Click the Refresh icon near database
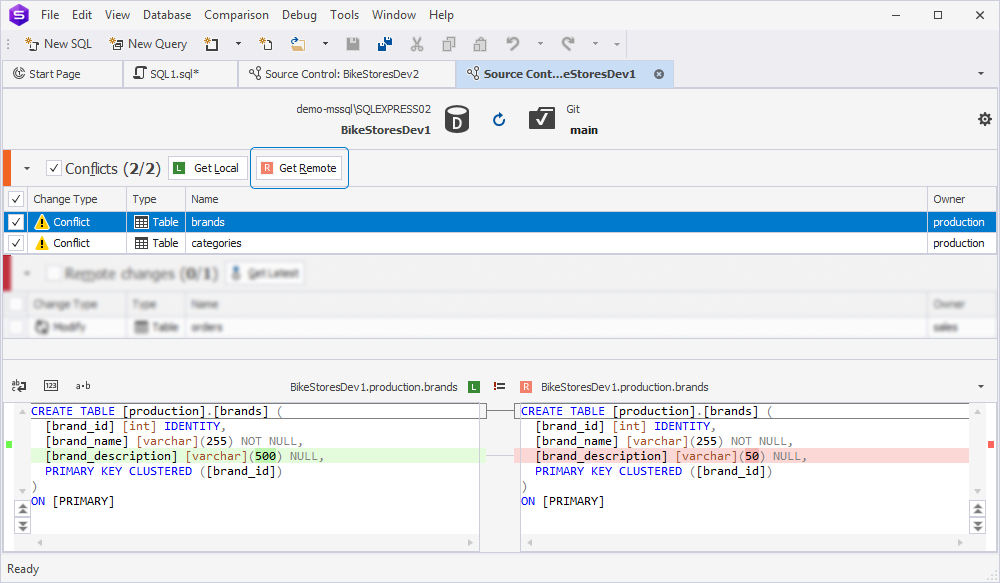The height and width of the screenshot is (583, 1000). point(499,119)
